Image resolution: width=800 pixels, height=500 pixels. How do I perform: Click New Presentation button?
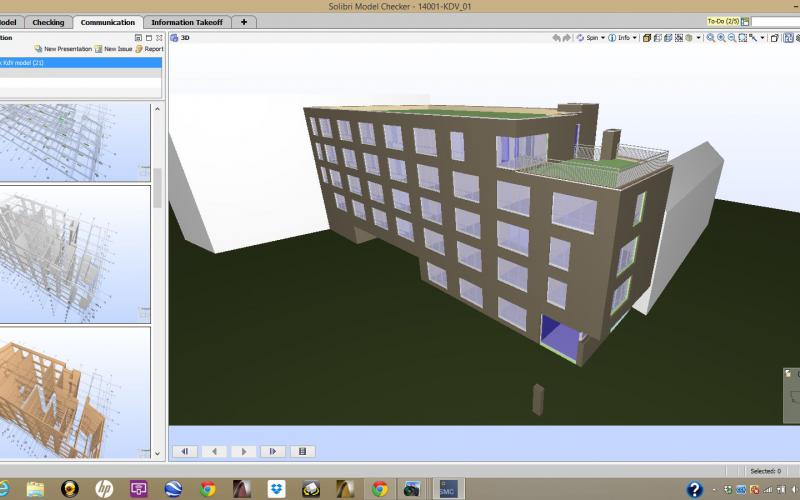tap(63, 49)
